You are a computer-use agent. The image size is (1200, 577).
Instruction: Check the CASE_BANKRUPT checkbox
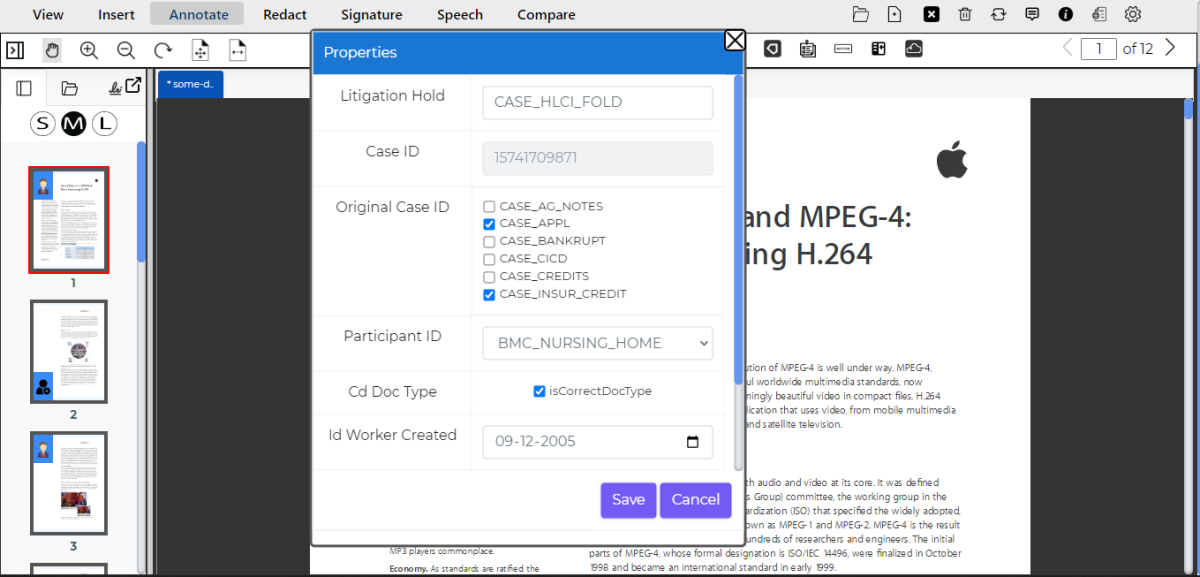[x=489, y=241]
